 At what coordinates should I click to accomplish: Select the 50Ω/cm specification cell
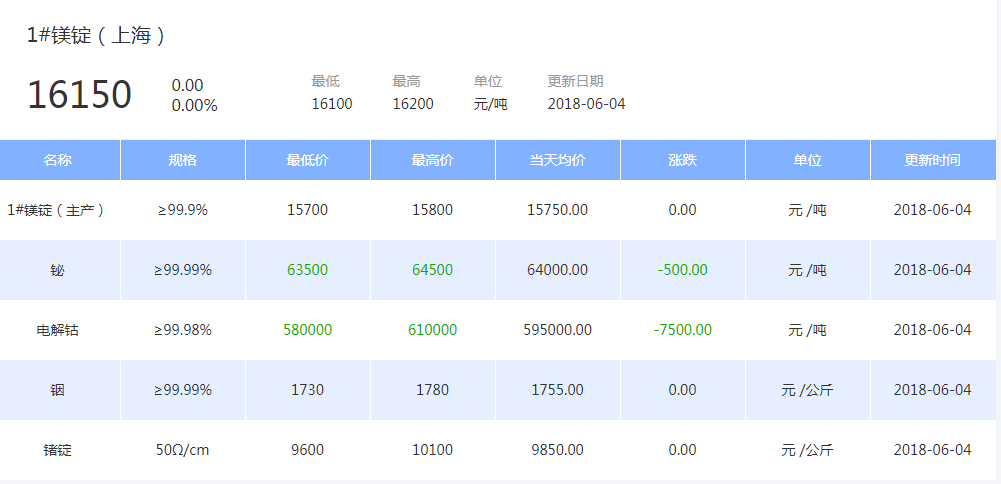pyautogui.click(x=183, y=450)
